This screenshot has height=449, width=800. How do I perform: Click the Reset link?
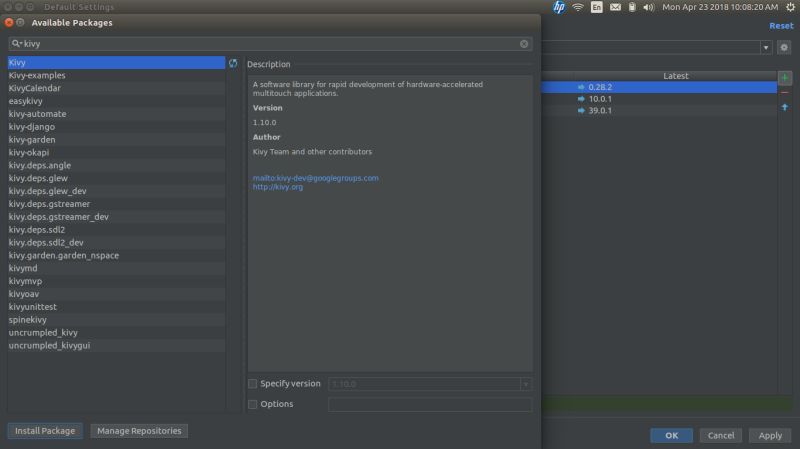coord(781,26)
